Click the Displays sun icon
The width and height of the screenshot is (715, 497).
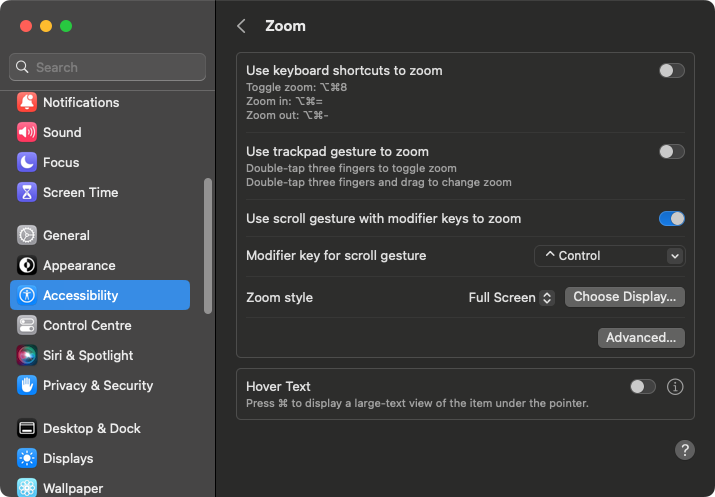coord(27,458)
